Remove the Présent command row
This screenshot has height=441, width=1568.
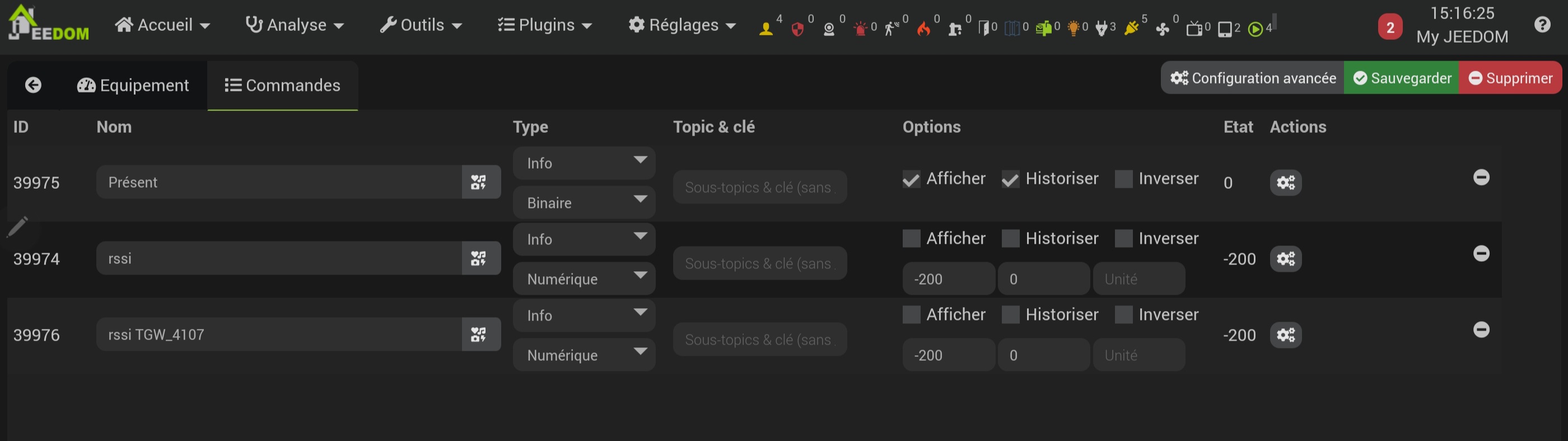point(1481,177)
